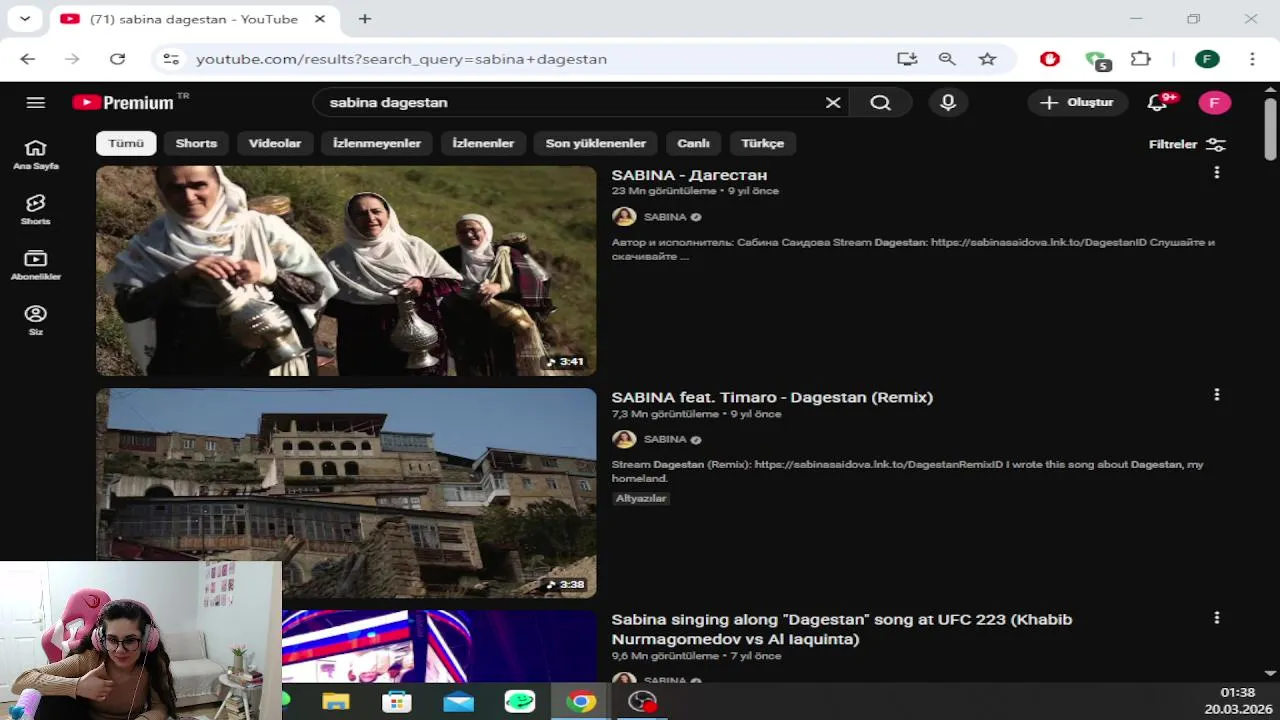Select the Videolar filter chip
This screenshot has width=1280, height=720.
[275, 143]
